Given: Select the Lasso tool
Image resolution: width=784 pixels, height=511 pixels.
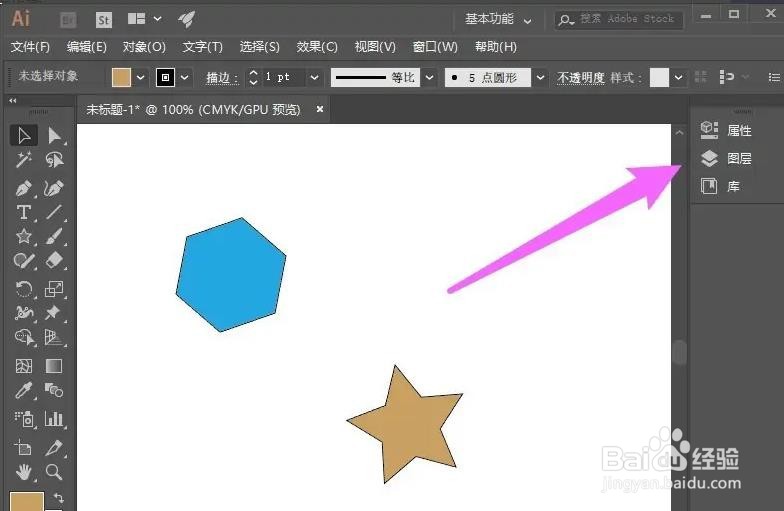Looking at the screenshot, I should pos(54,160).
